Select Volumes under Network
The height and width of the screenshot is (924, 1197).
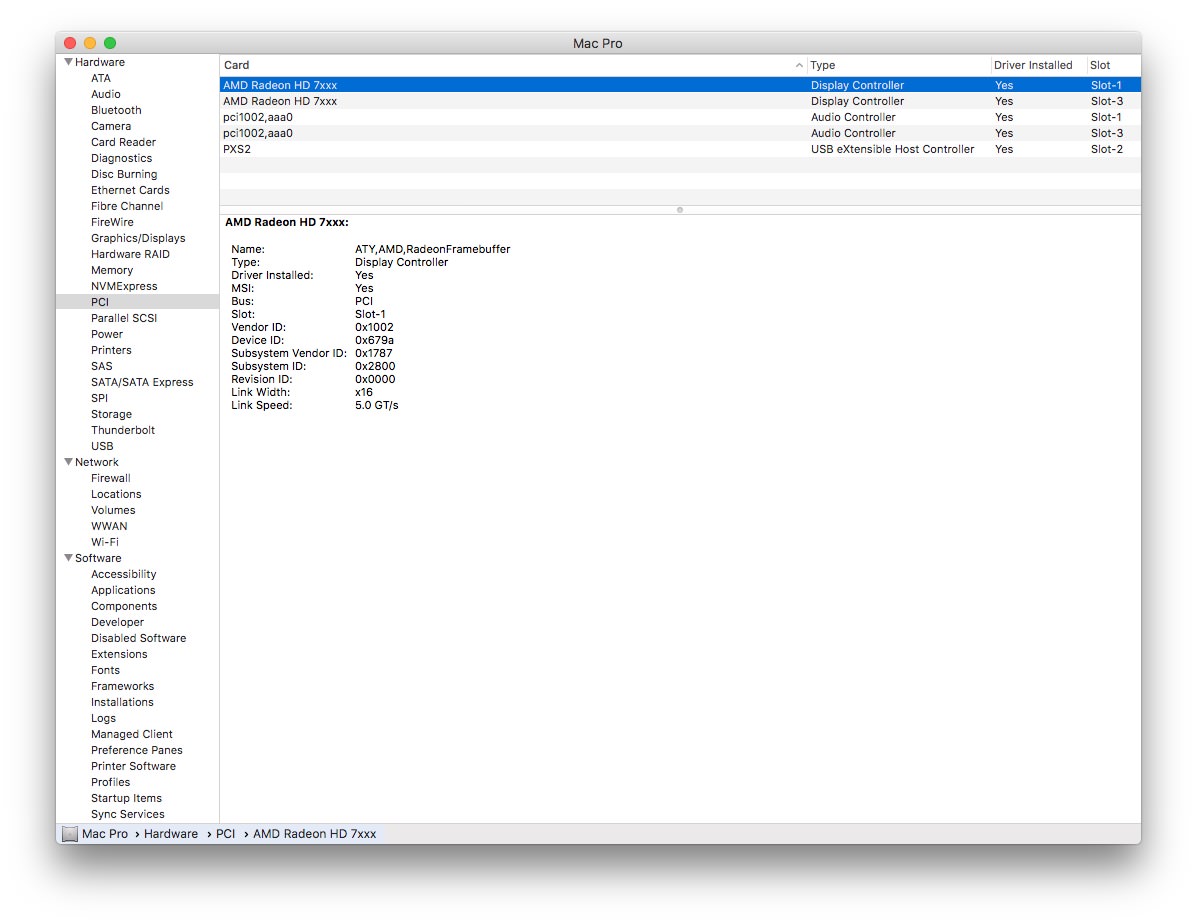click(x=113, y=511)
